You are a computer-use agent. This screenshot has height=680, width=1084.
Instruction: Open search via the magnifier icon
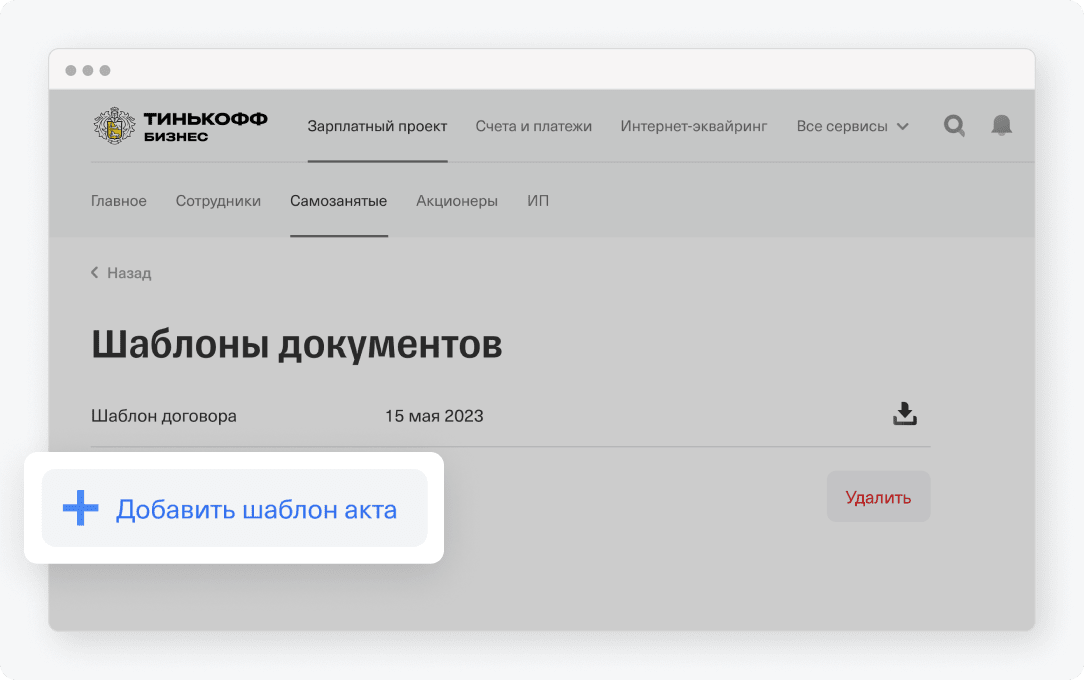coord(955,126)
